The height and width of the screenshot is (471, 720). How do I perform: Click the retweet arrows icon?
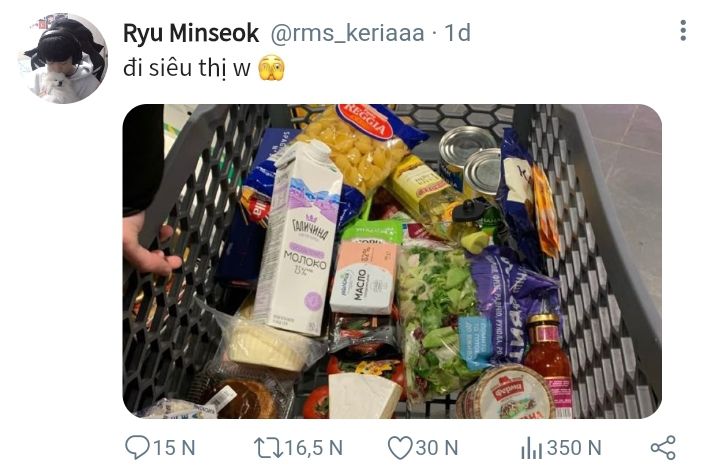(x=269, y=448)
